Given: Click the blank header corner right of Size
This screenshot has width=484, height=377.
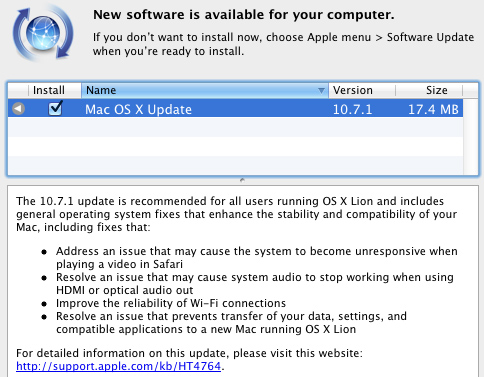Looking at the screenshot, I should 470,90.
